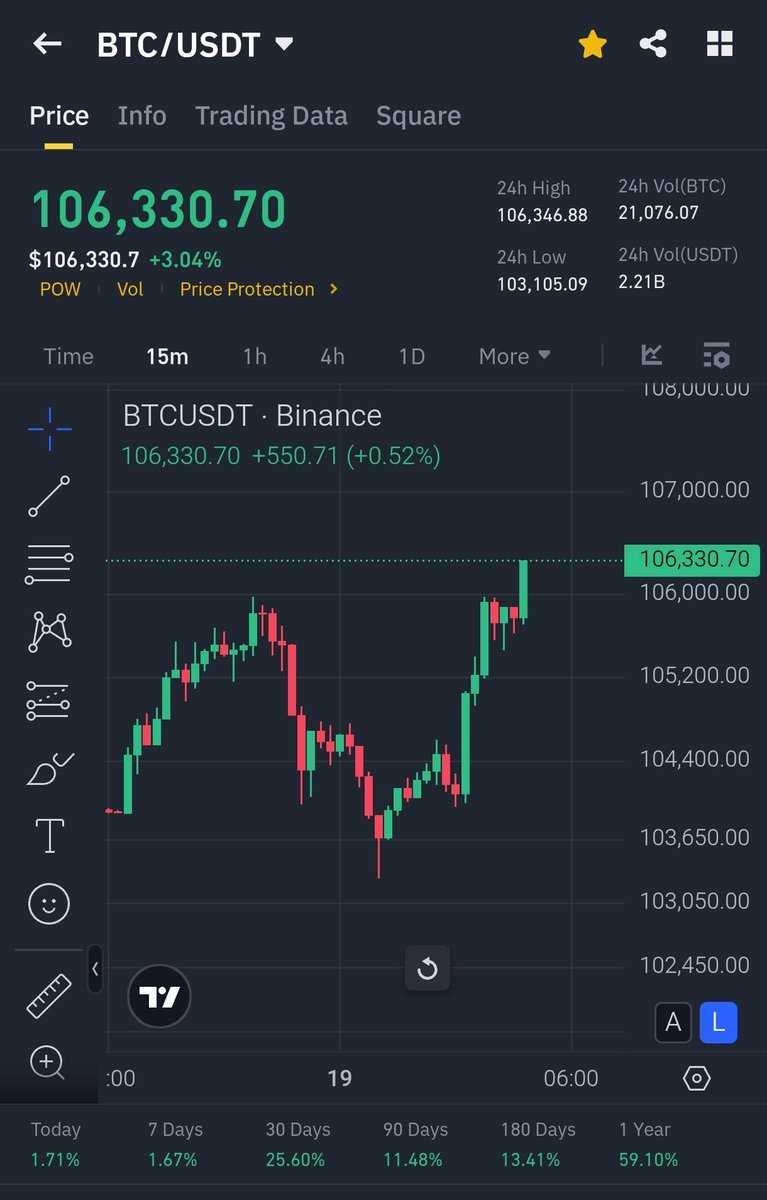Select the 4h interval
Image resolution: width=767 pixels, height=1200 pixels.
click(332, 356)
